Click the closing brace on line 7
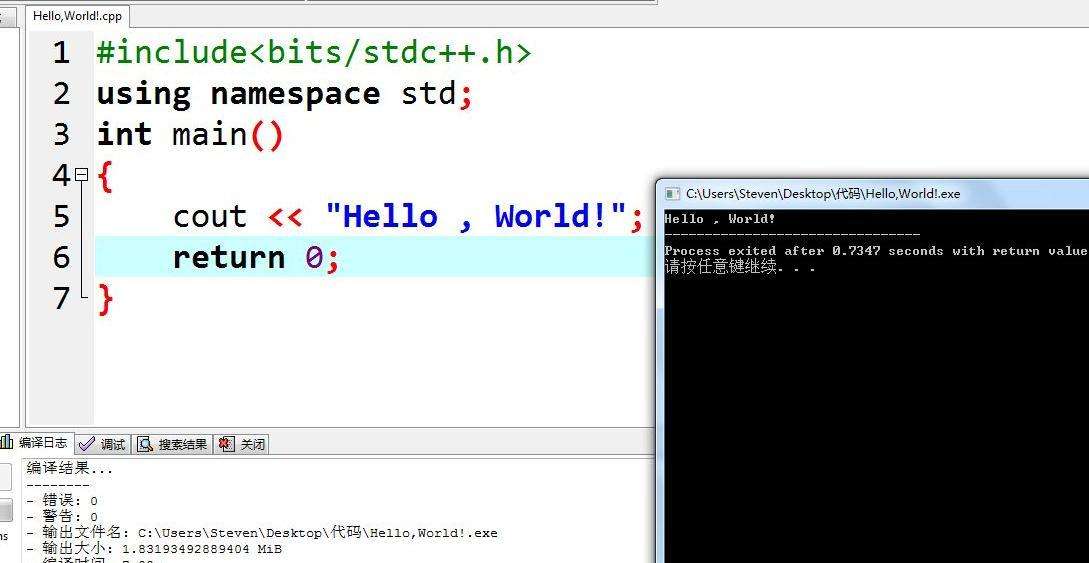 tap(105, 299)
